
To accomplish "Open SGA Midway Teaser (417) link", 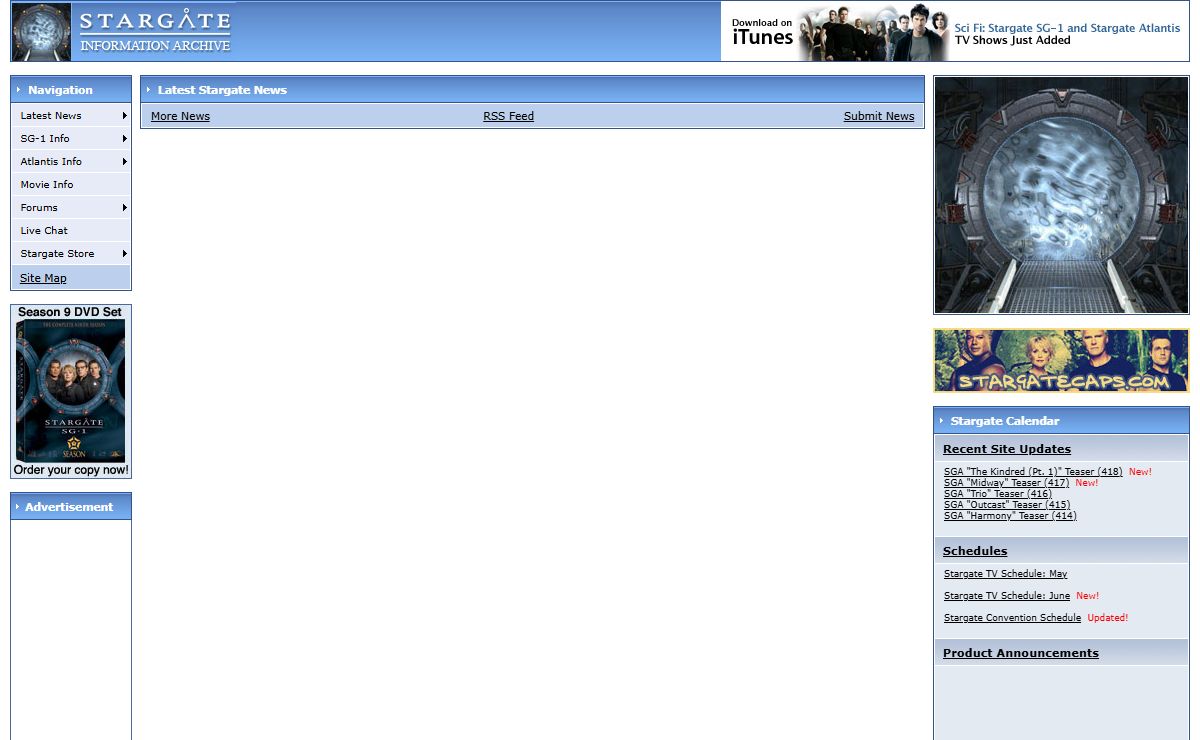I will (x=1006, y=483).
